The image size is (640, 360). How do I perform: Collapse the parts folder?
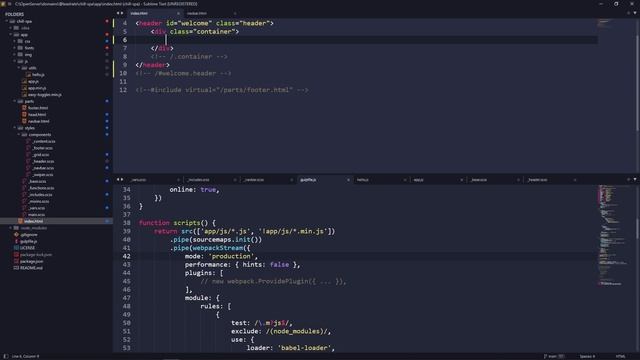click(15, 101)
